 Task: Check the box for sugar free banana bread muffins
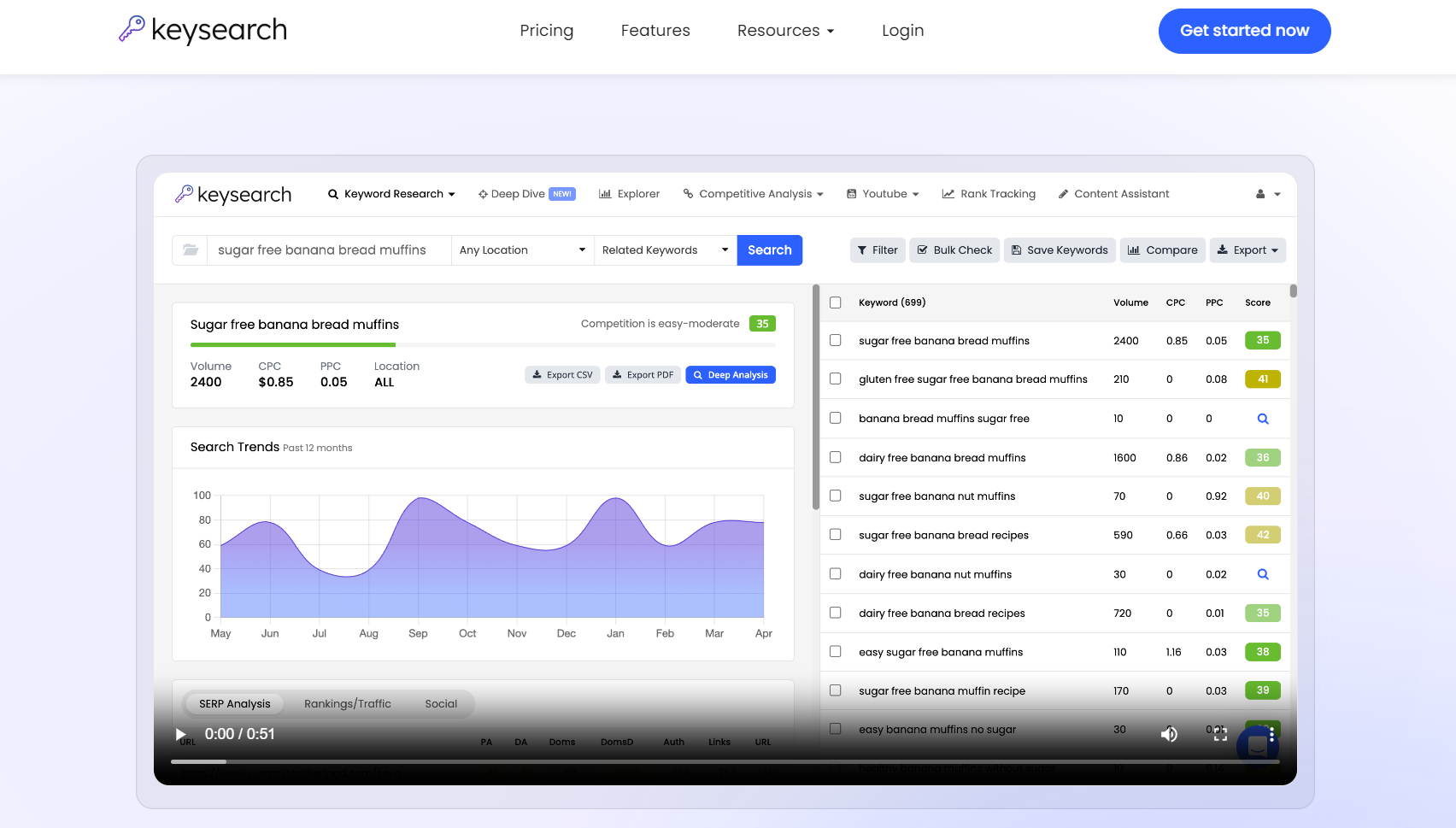click(x=836, y=340)
